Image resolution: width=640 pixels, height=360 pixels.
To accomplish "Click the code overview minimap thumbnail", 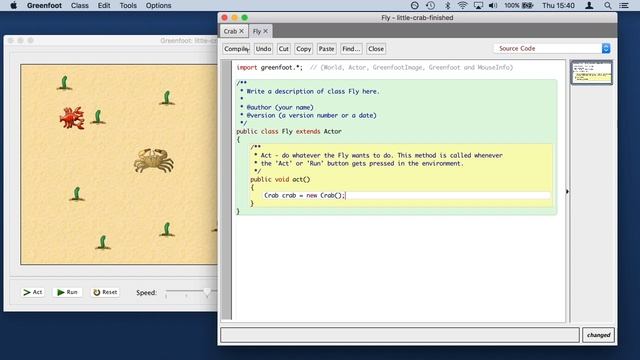I will tap(591, 72).
